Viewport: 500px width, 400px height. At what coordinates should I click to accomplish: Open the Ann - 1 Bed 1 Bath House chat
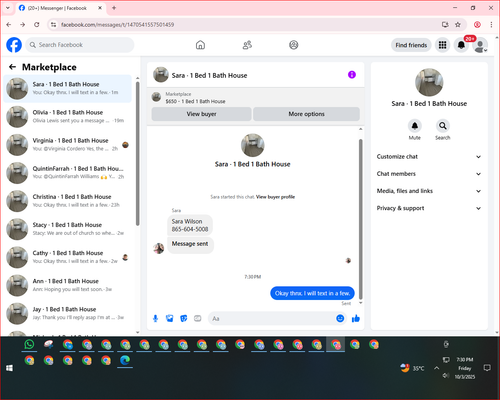pos(67,285)
